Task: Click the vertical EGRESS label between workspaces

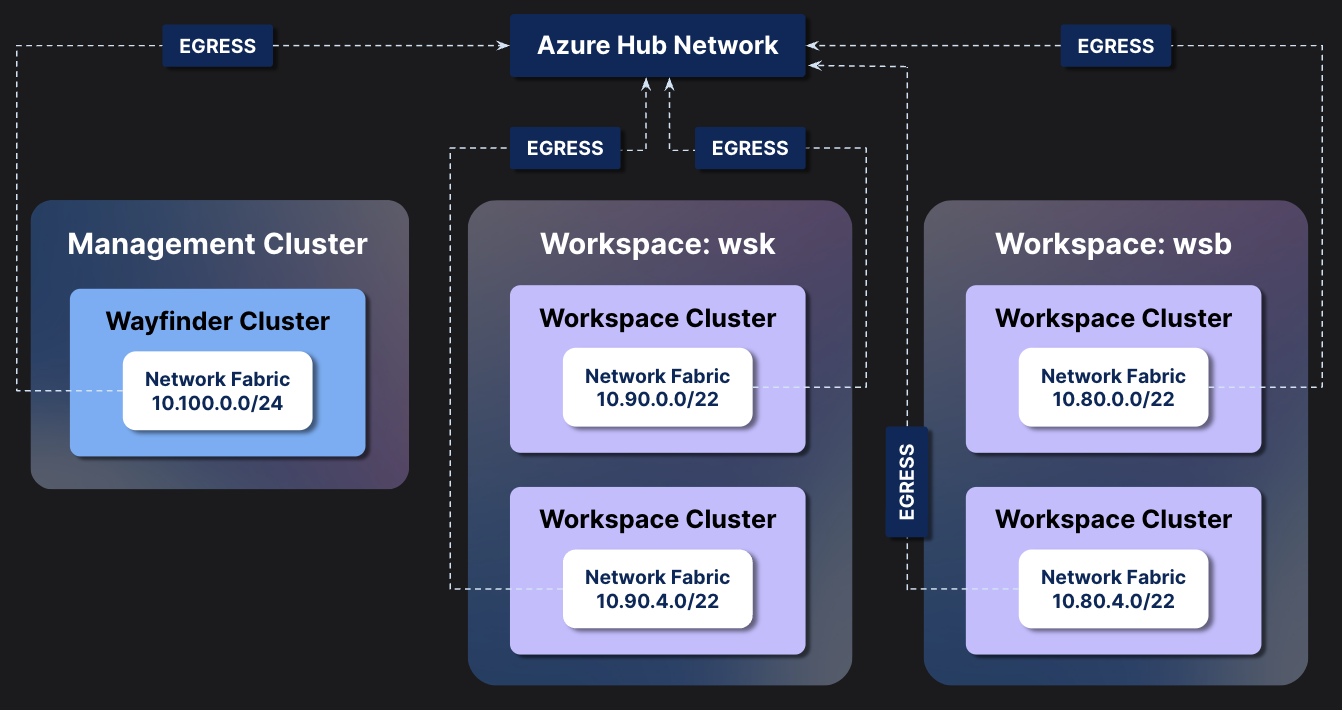Action: [x=907, y=482]
